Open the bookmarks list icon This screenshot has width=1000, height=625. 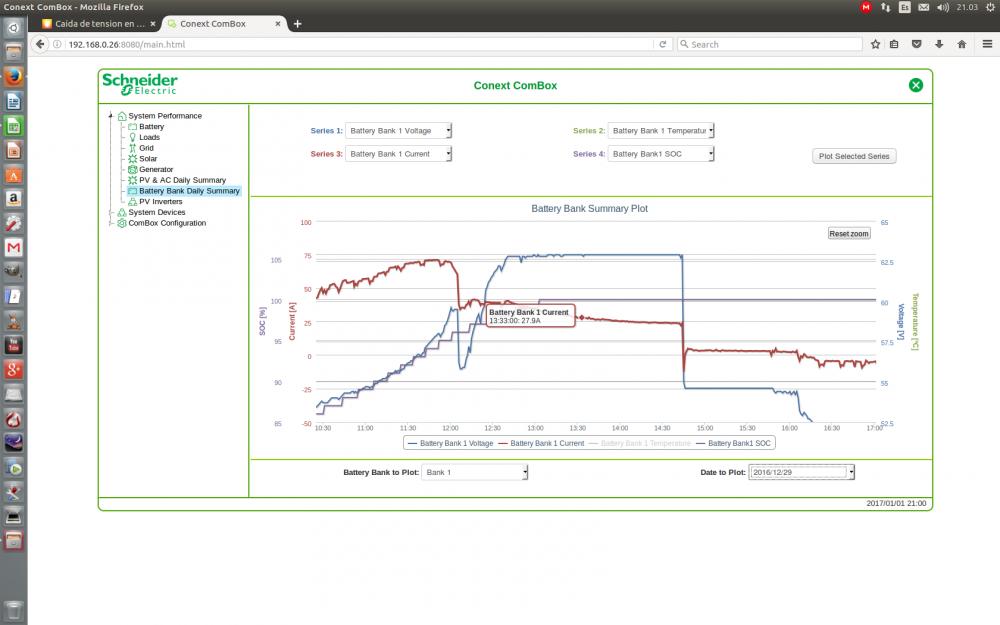pos(894,44)
